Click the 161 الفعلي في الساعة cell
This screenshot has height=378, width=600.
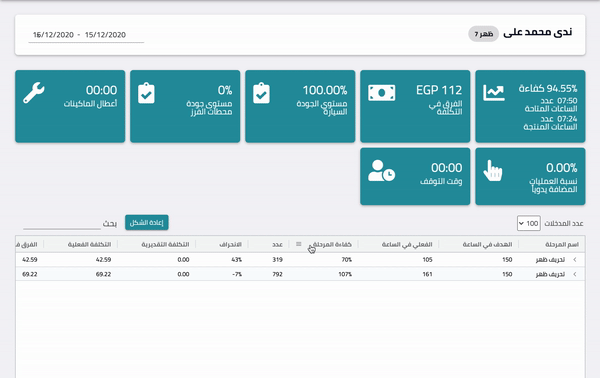(x=427, y=274)
